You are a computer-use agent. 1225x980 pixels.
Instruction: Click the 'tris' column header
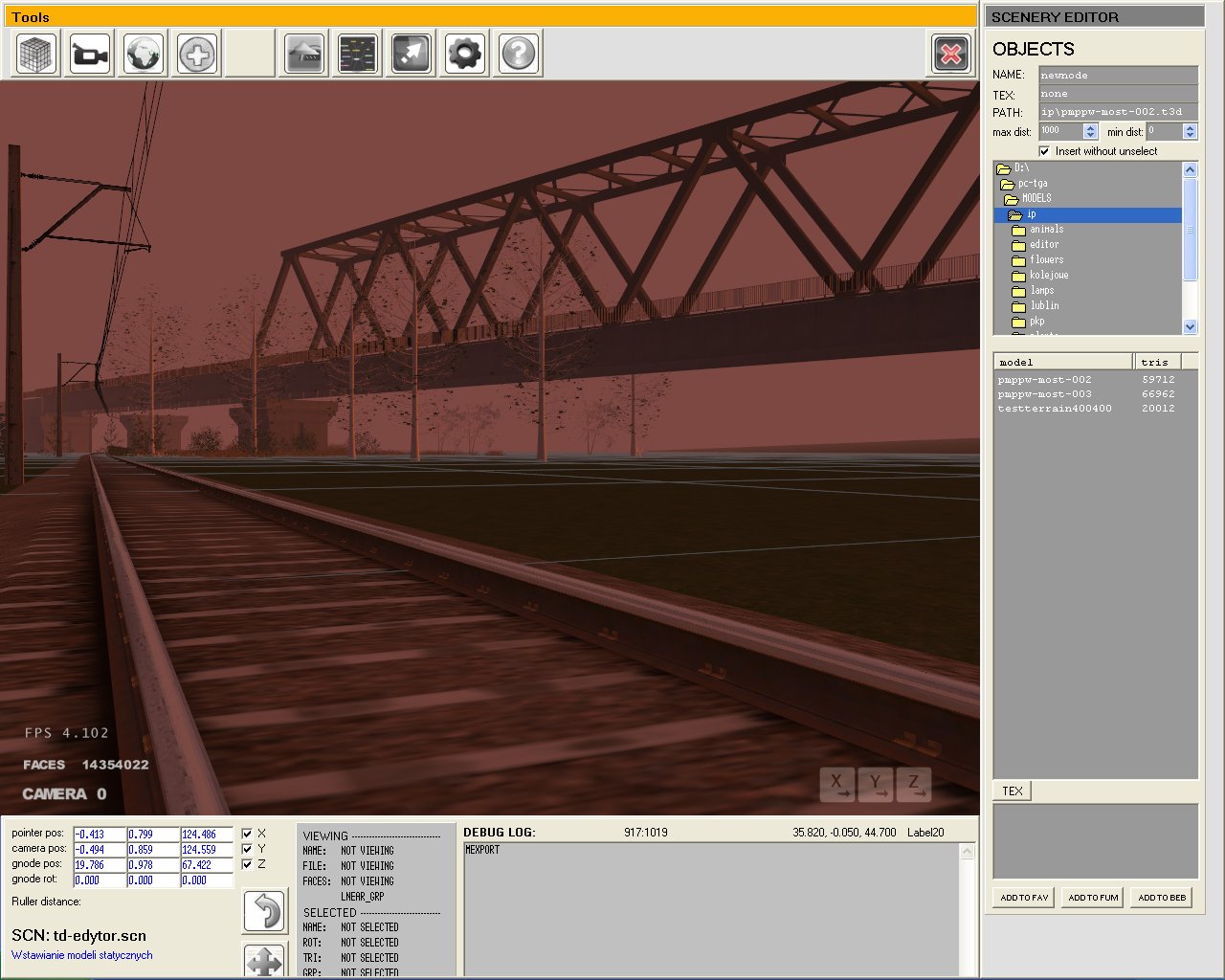click(x=1156, y=362)
